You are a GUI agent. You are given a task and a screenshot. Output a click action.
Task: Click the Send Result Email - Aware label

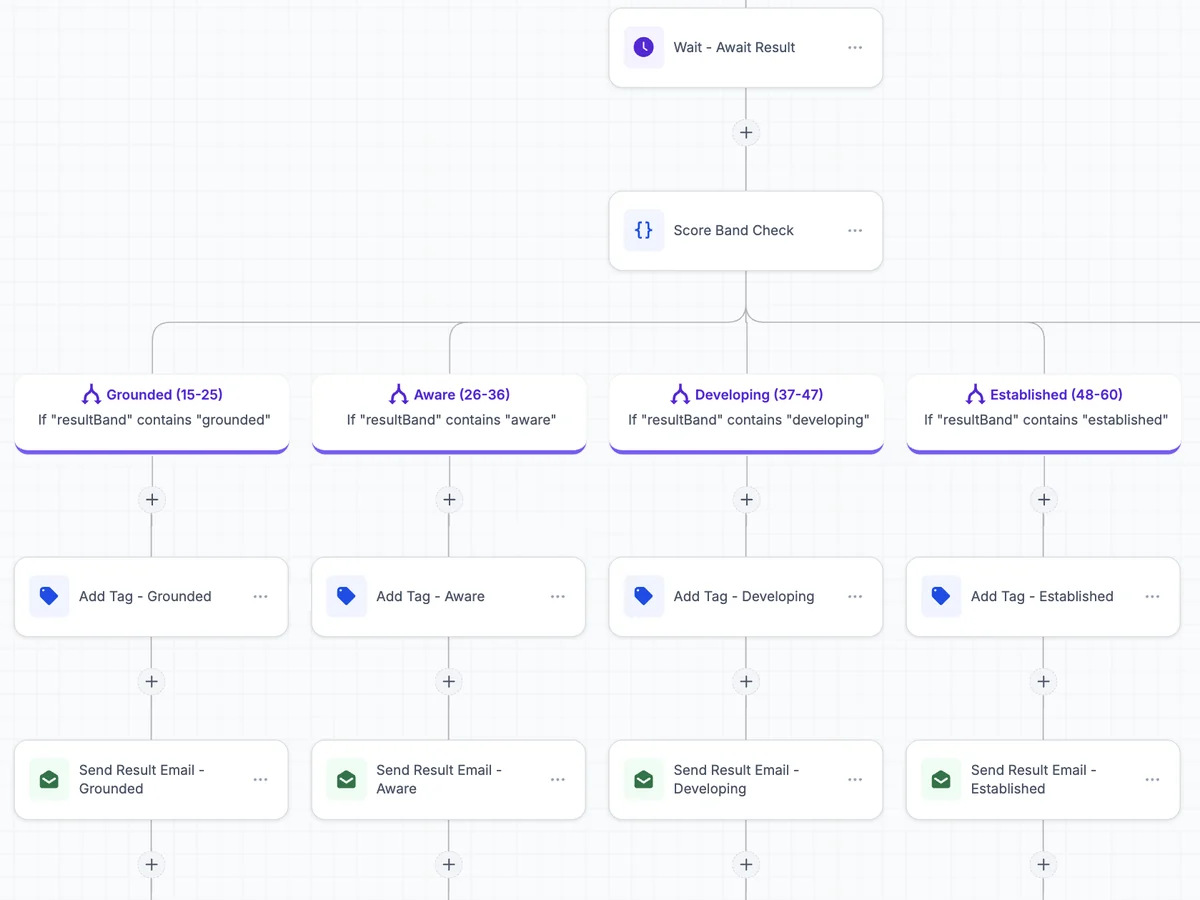pyautogui.click(x=439, y=779)
